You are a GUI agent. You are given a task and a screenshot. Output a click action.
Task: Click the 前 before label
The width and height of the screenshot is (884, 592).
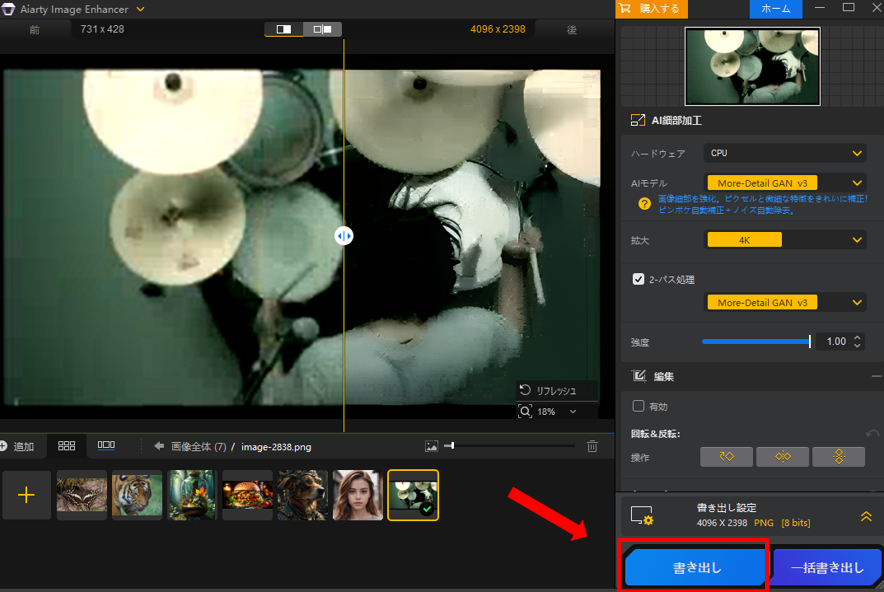click(x=35, y=30)
